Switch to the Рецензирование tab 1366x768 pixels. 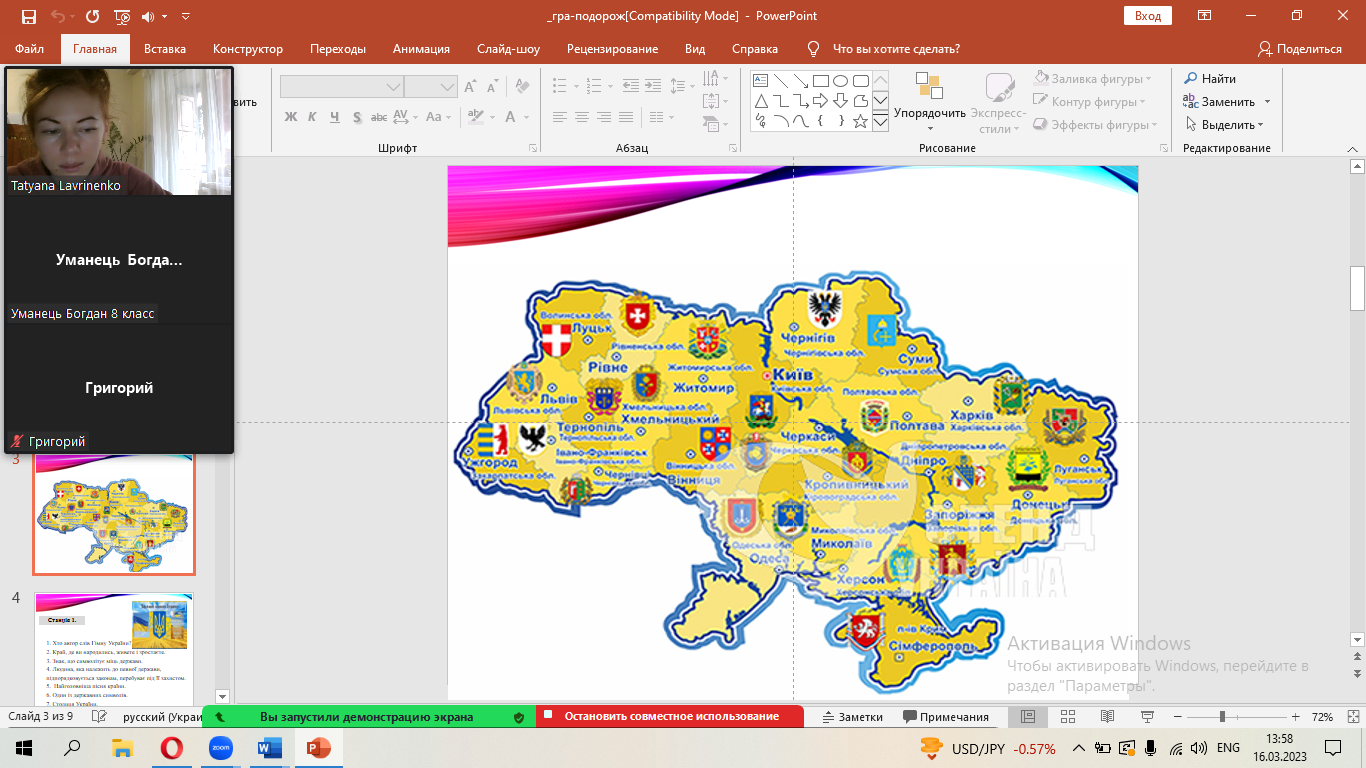pyautogui.click(x=612, y=49)
